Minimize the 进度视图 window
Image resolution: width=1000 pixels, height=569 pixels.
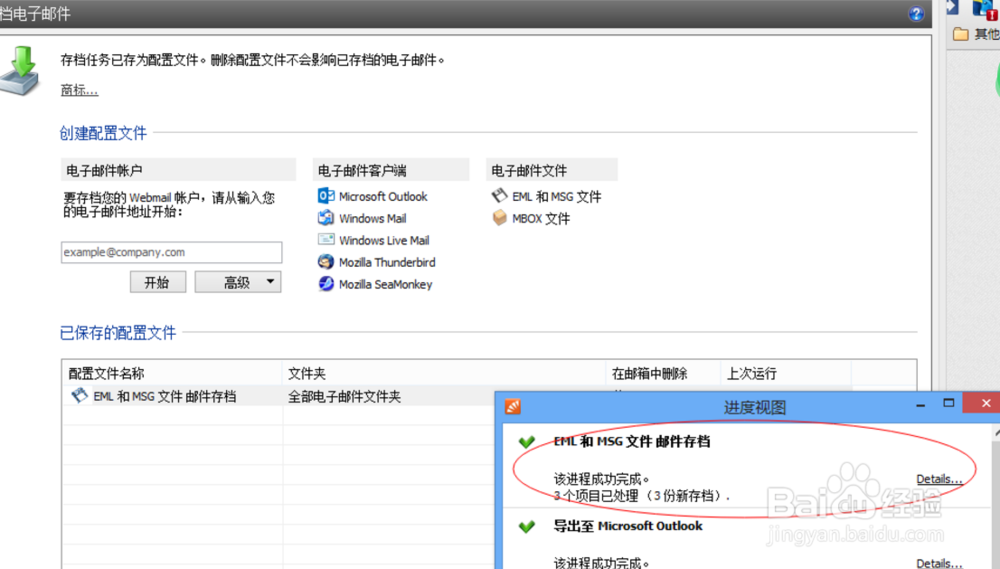tap(920, 404)
